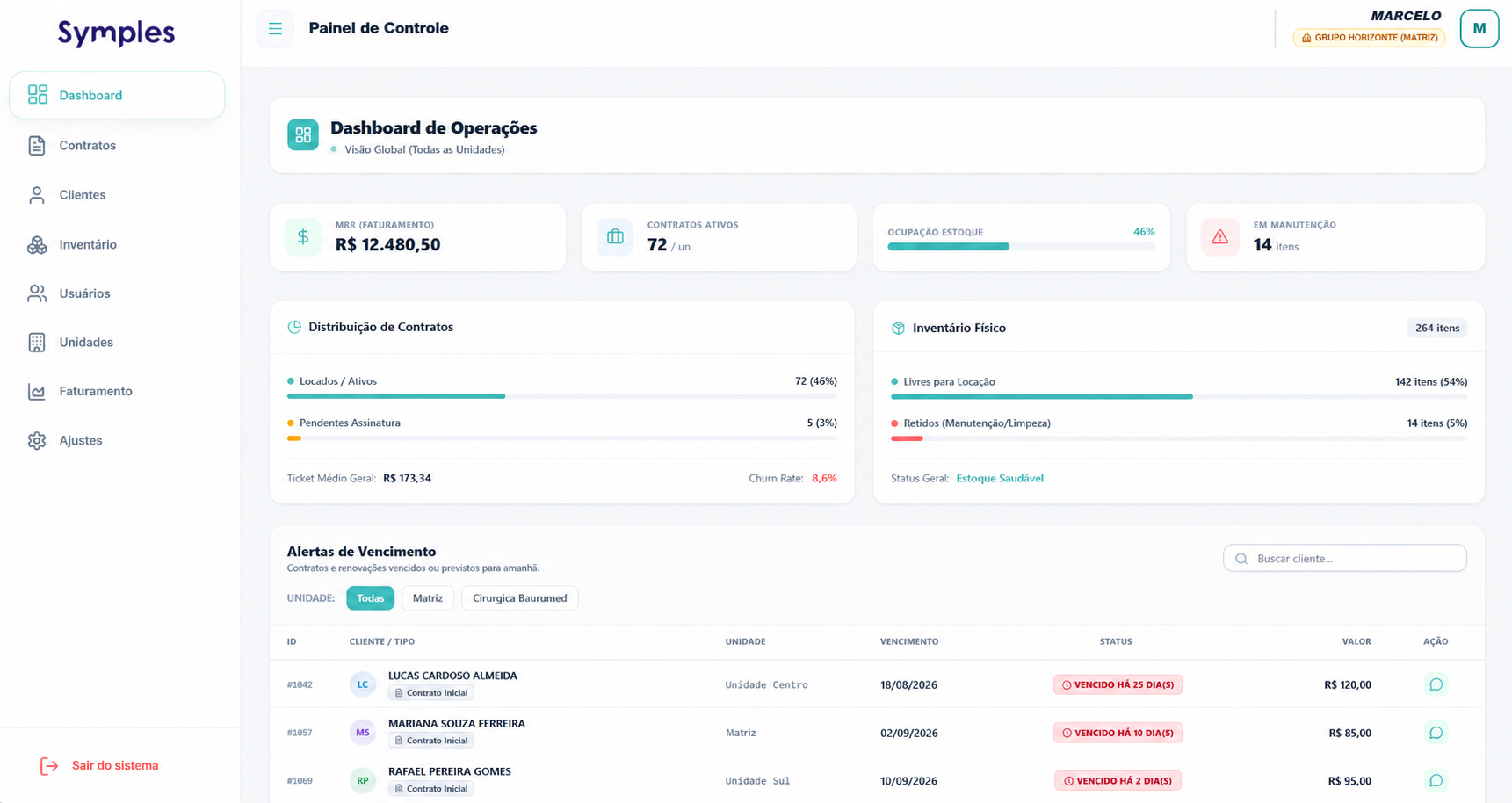Click the search magnifier icon

click(1241, 559)
